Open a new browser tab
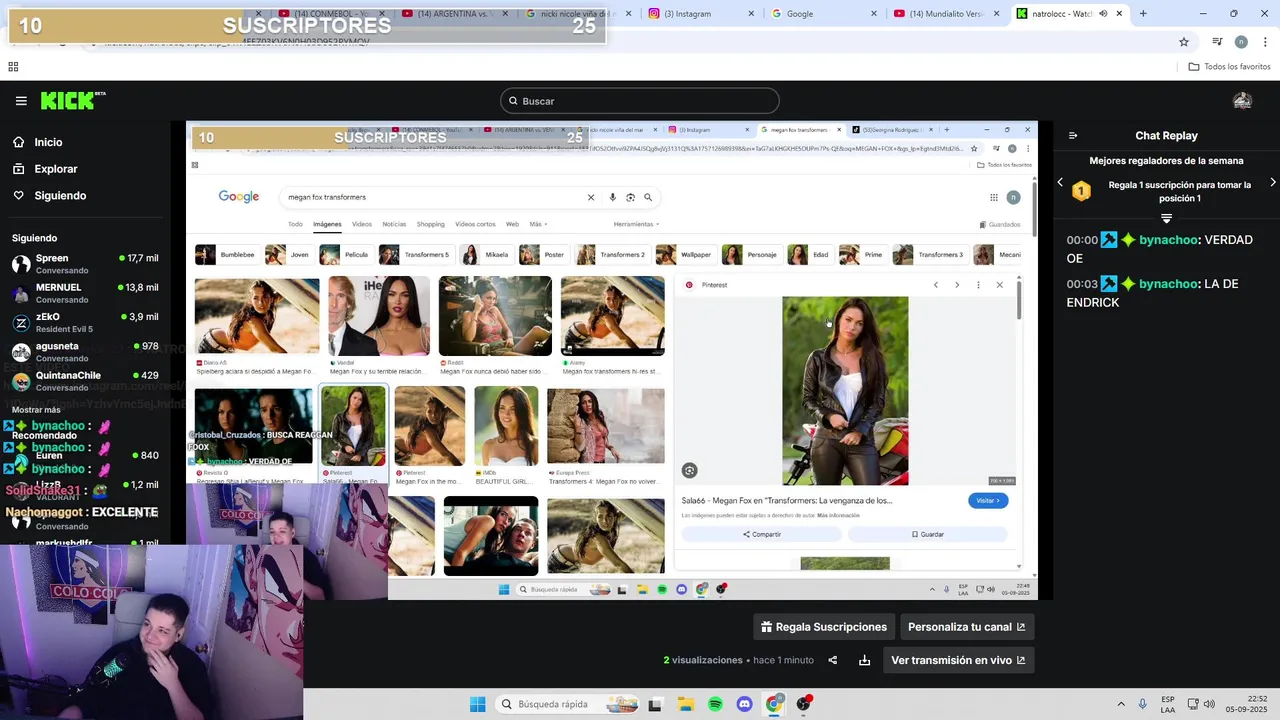The image size is (1280, 720). [x=1143, y=14]
